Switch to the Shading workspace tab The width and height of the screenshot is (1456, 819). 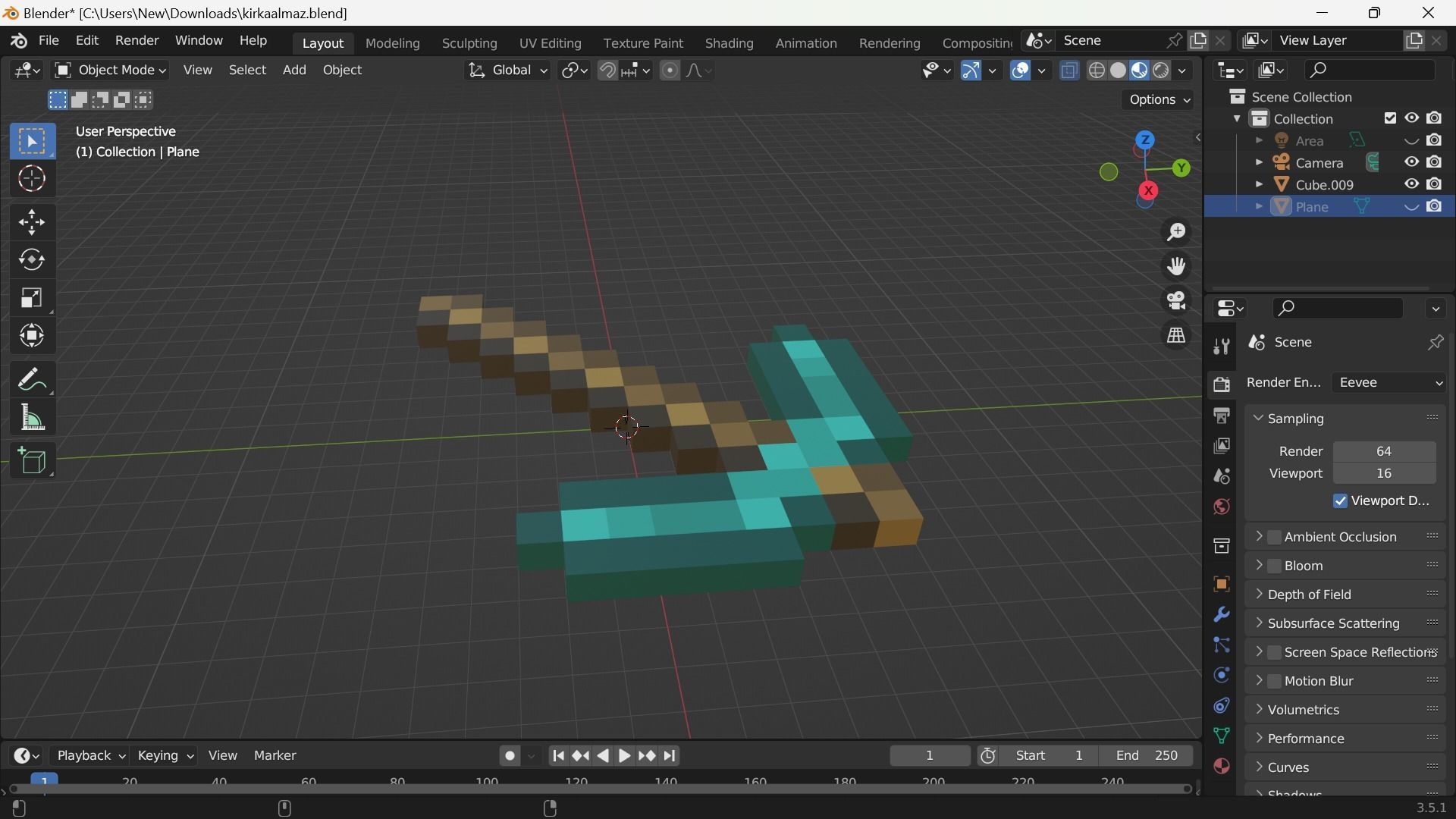(x=728, y=43)
